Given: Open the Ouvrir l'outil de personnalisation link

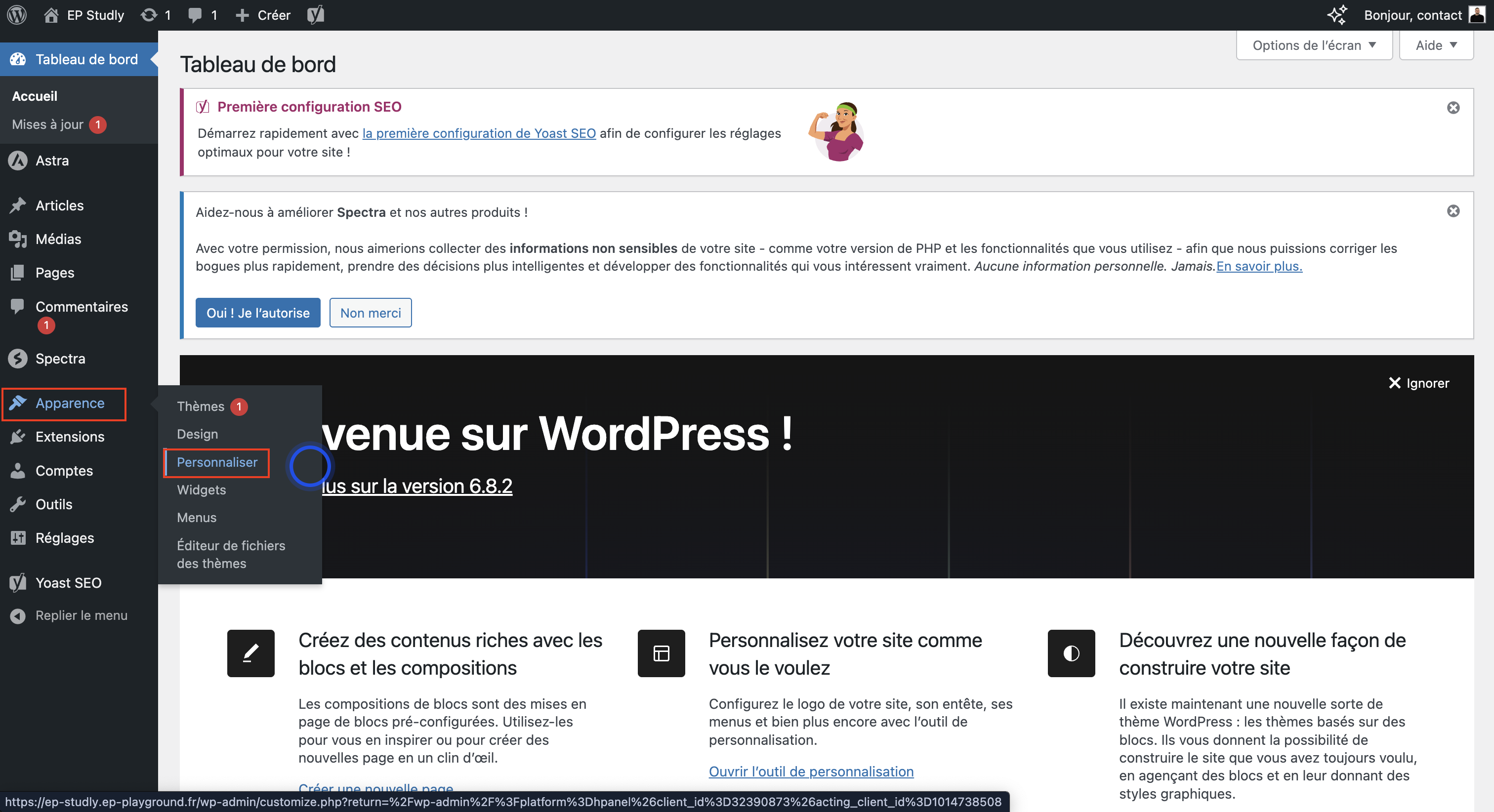Looking at the screenshot, I should [x=811, y=771].
